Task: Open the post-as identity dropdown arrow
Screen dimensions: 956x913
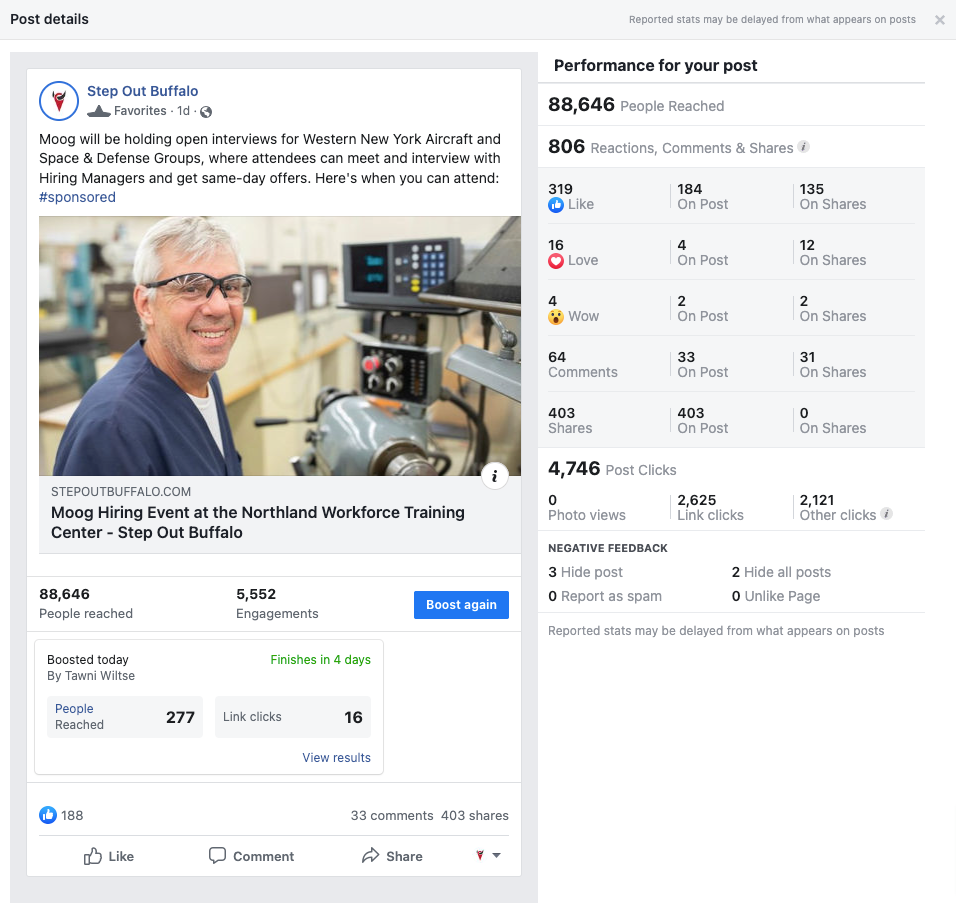Action: point(496,855)
